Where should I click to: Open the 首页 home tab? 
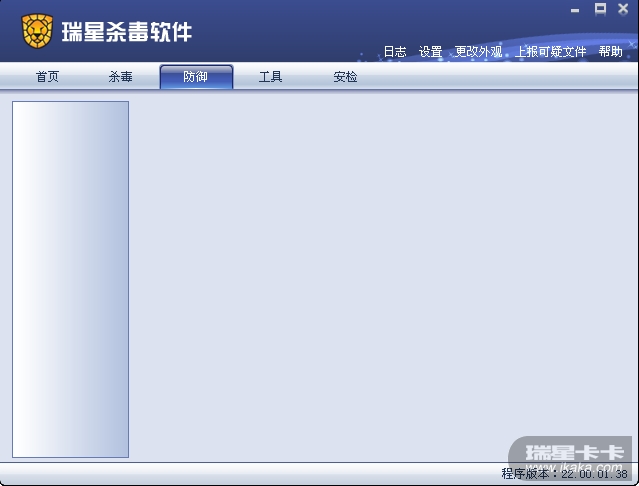(x=47, y=77)
